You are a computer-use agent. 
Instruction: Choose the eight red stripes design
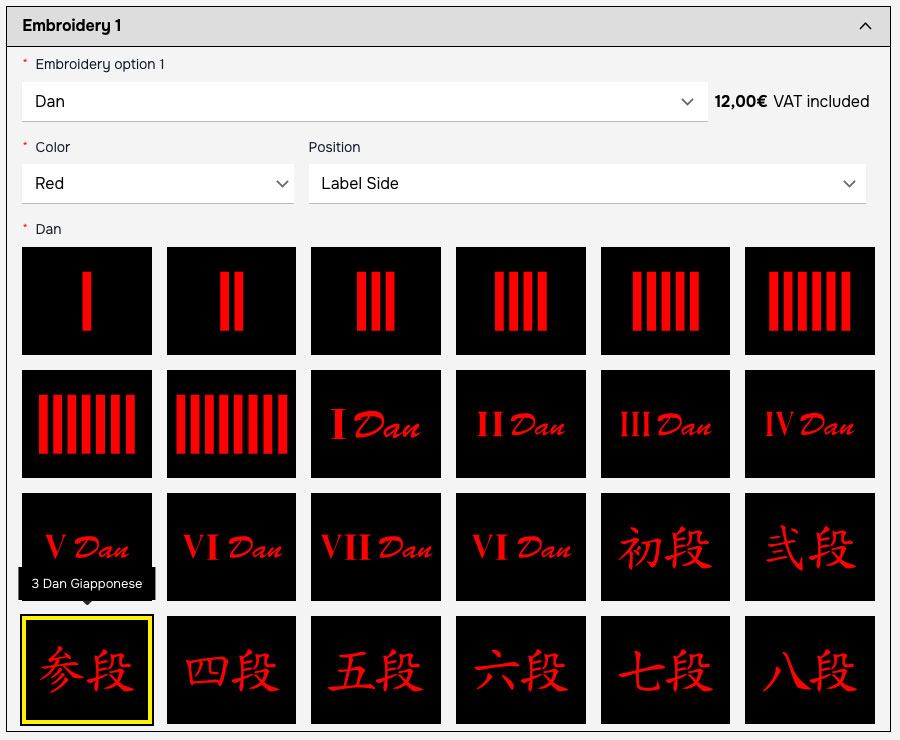[x=231, y=424]
